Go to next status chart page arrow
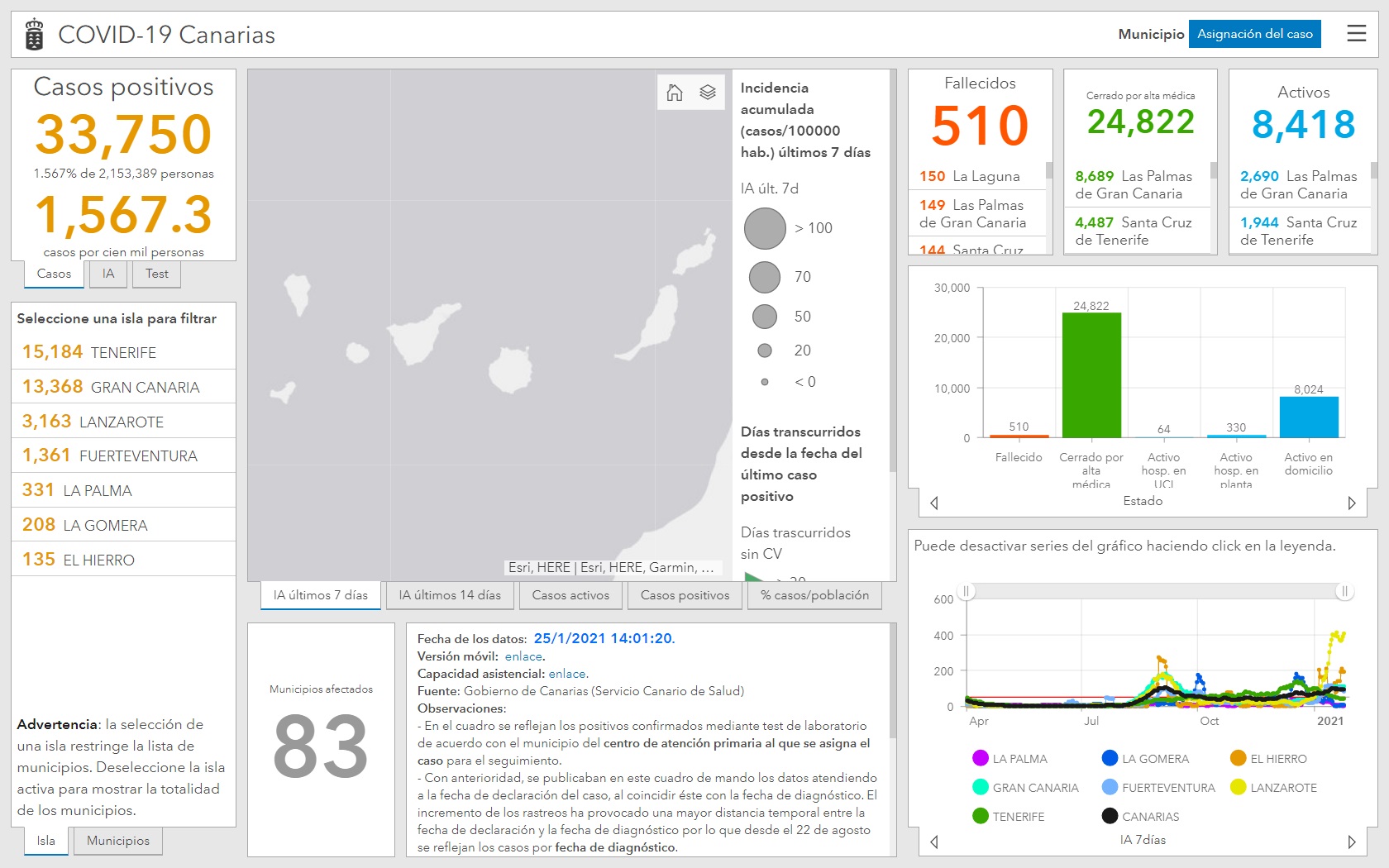The height and width of the screenshot is (868, 1389). (1352, 503)
